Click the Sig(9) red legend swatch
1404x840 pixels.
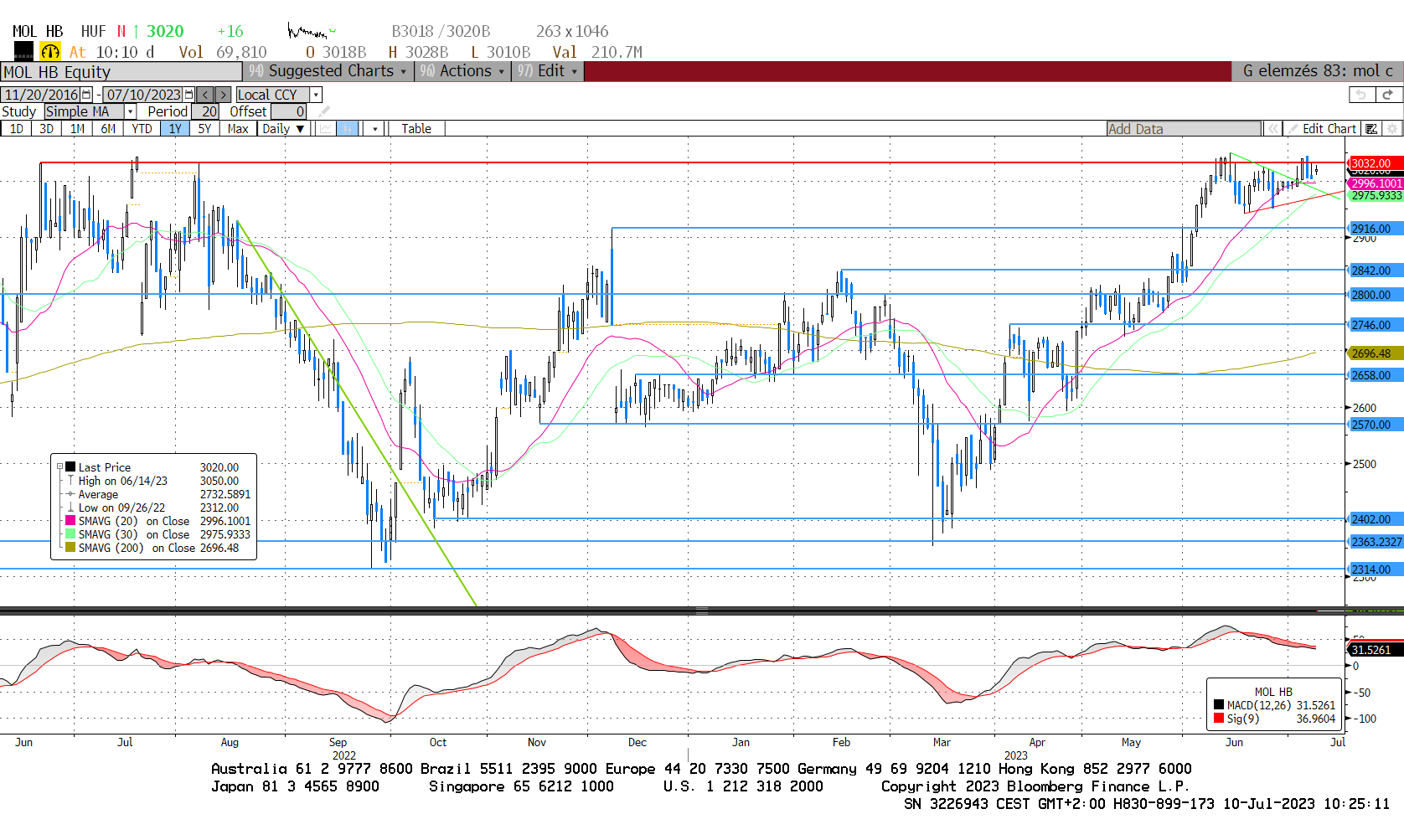click(x=1219, y=719)
